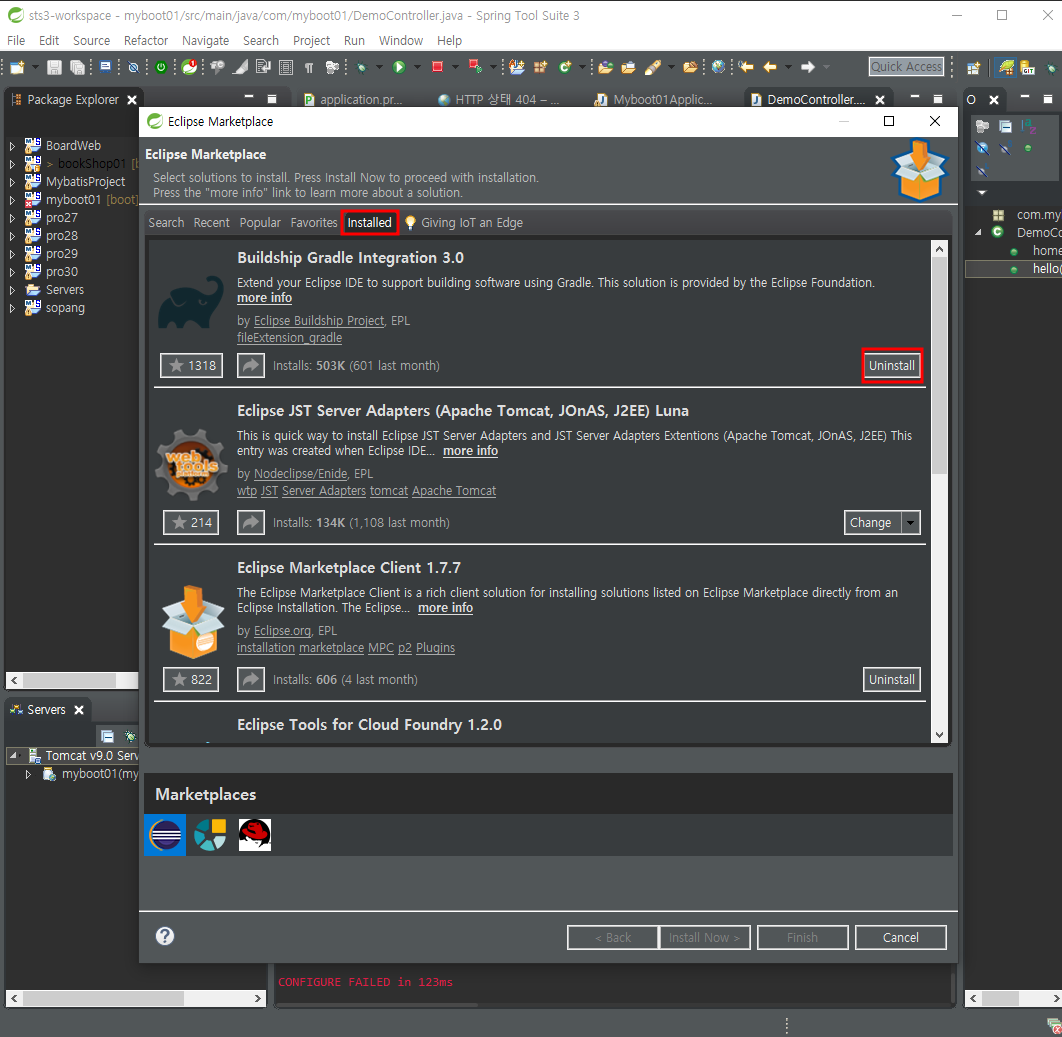Click the Save All toolbar icon
Viewport: 1062px width, 1037px height.
tap(77, 67)
